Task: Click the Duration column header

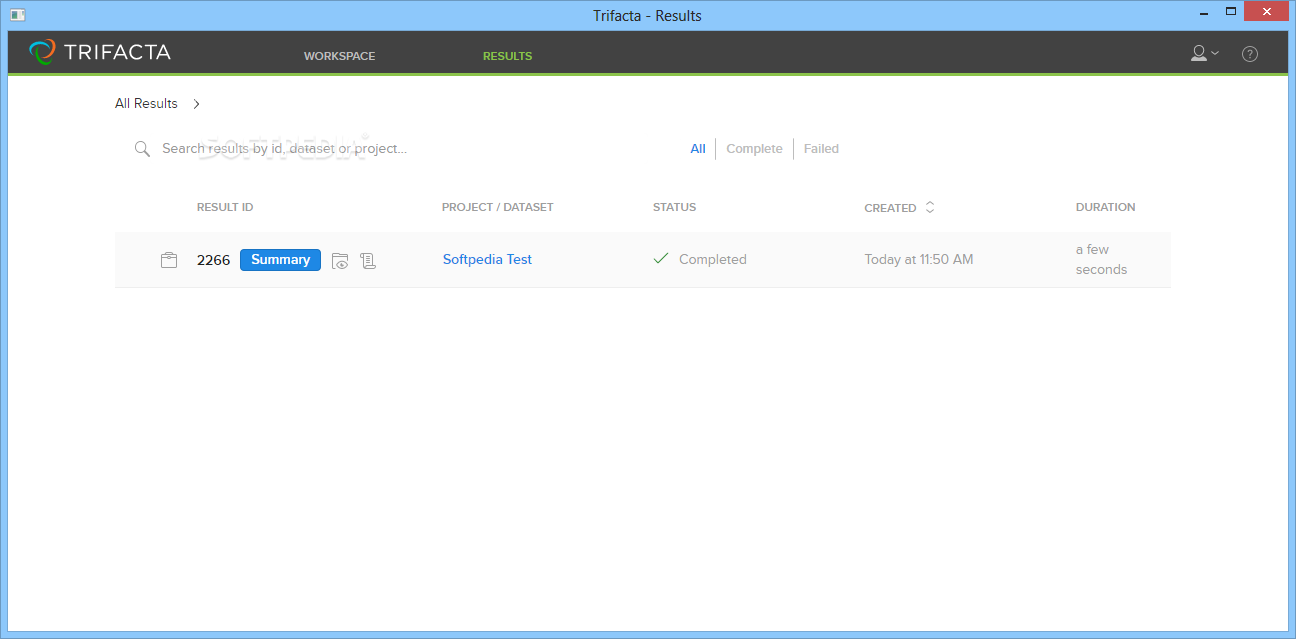Action: click(1105, 208)
